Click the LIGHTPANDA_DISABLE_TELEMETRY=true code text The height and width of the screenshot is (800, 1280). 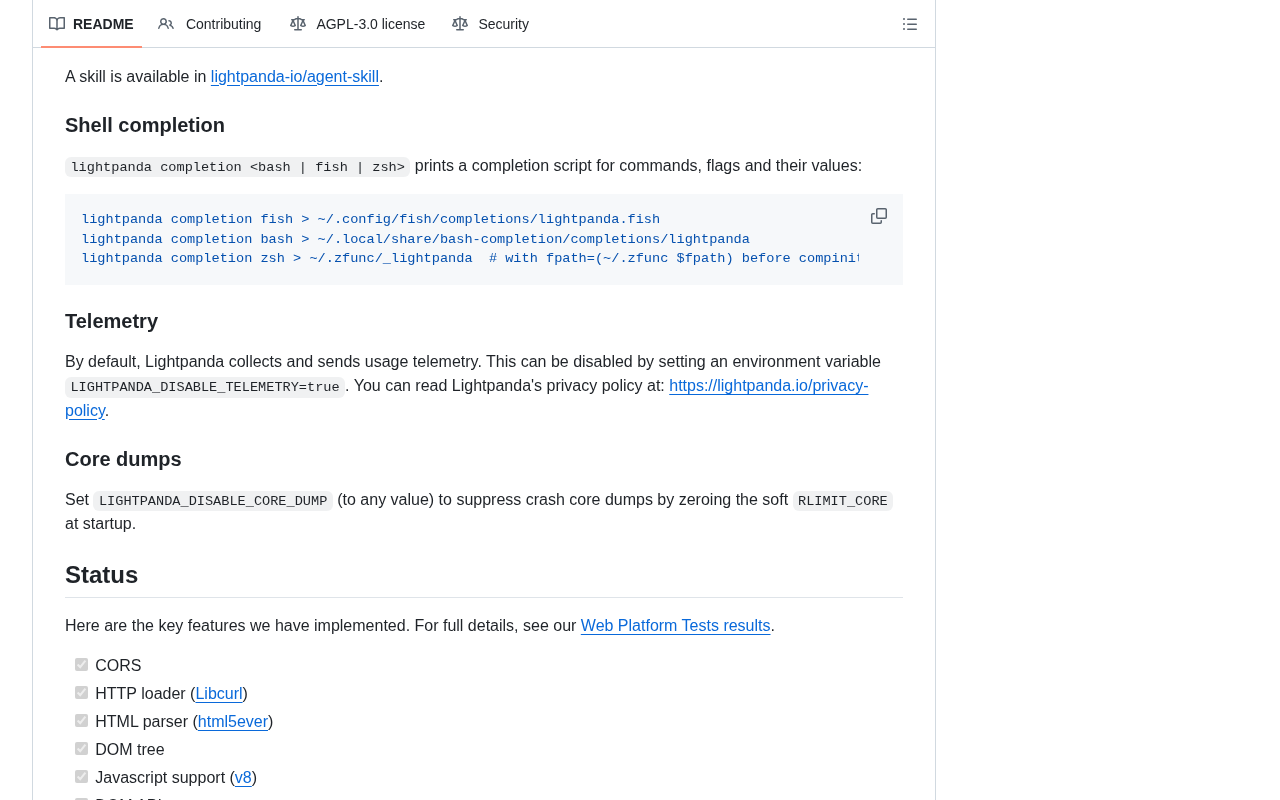click(205, 387)
